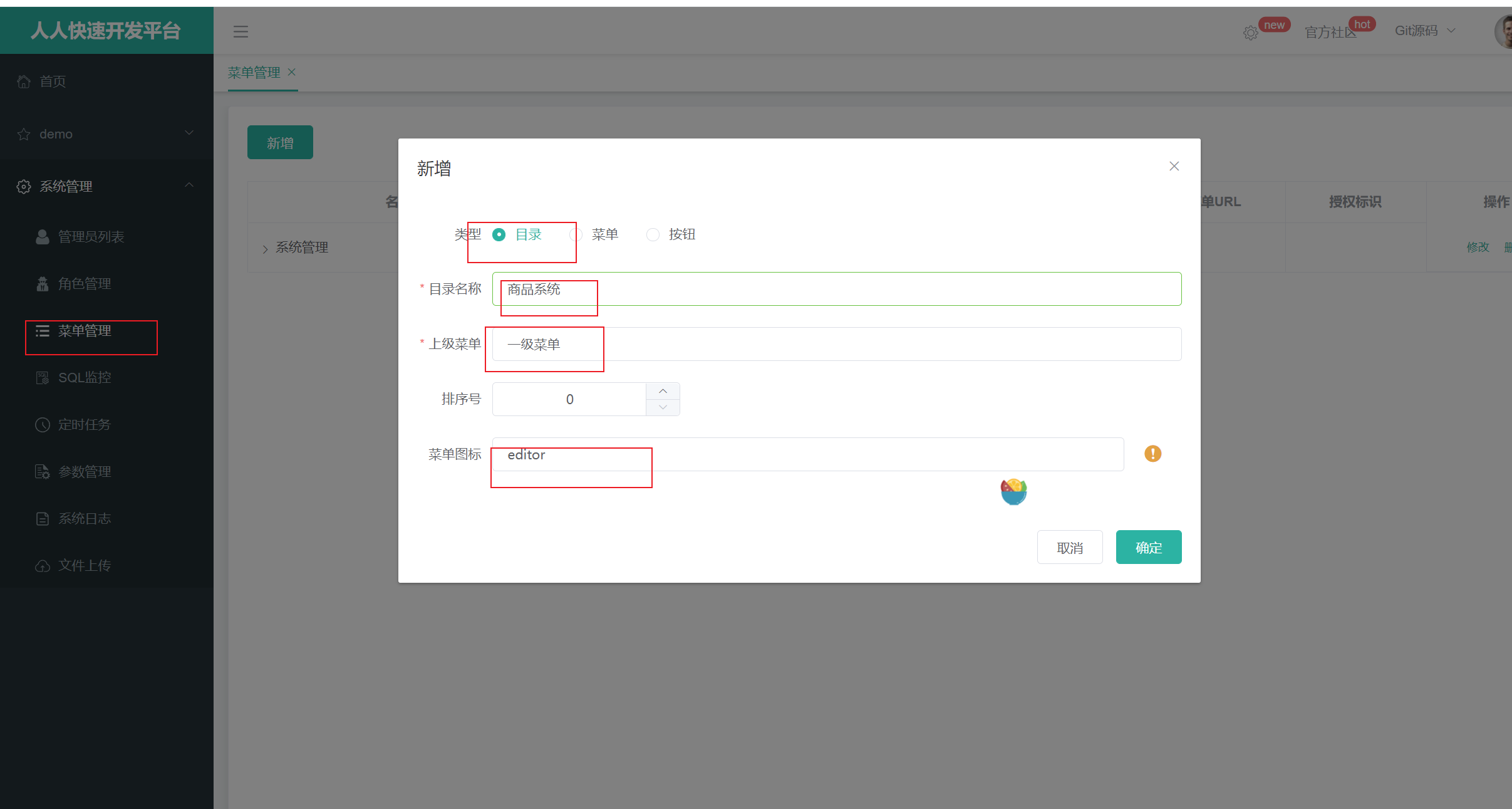Click the 确定 confirm button
This screenshot has height=809, width=1512.
[x=1148, y=548]
